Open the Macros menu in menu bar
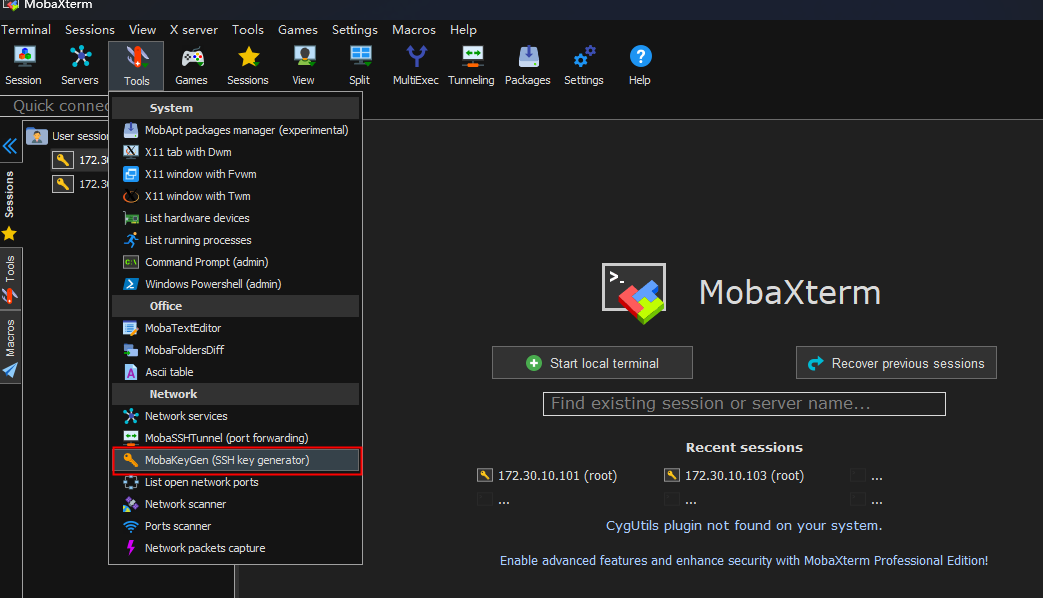This screenshot has height=598, width=1043. point(414,30)
